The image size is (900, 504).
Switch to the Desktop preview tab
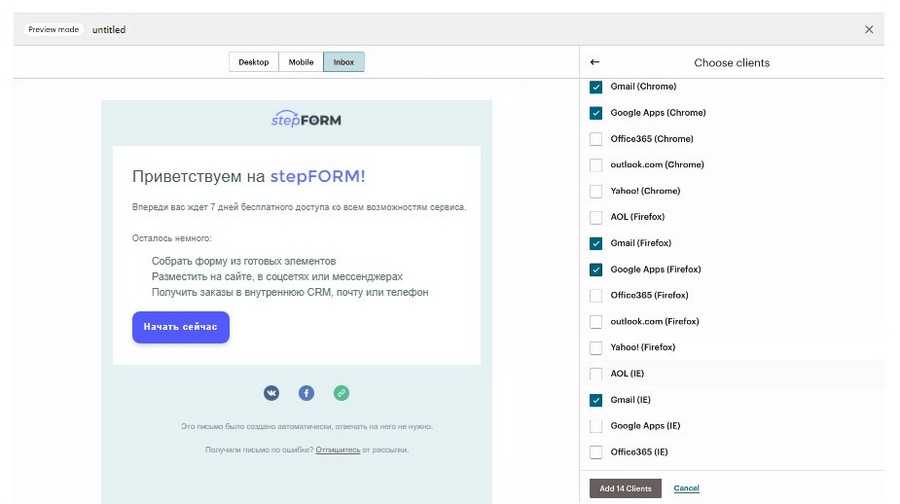click(x=254, y=62)
